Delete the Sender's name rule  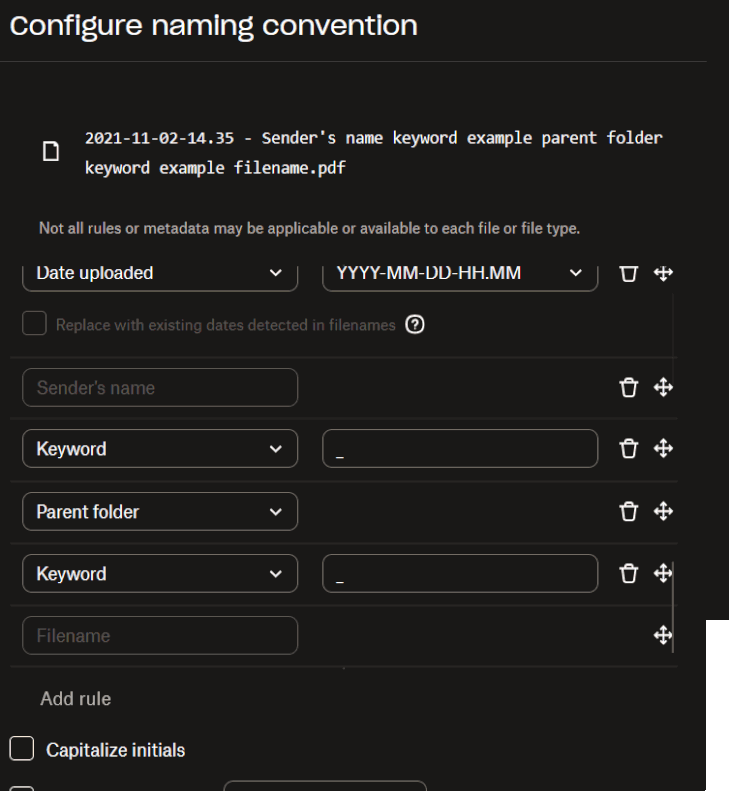point(628,388)
